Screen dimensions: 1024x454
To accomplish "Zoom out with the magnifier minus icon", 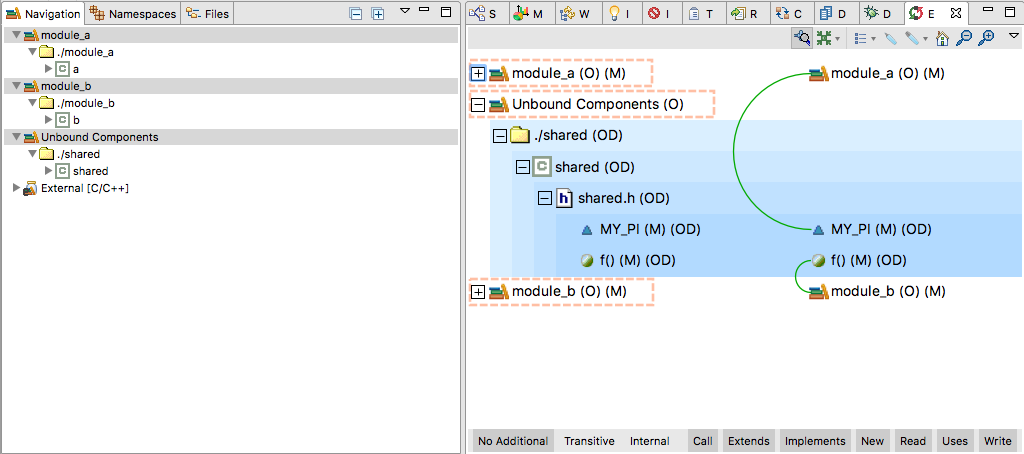I will coord(963,39).
